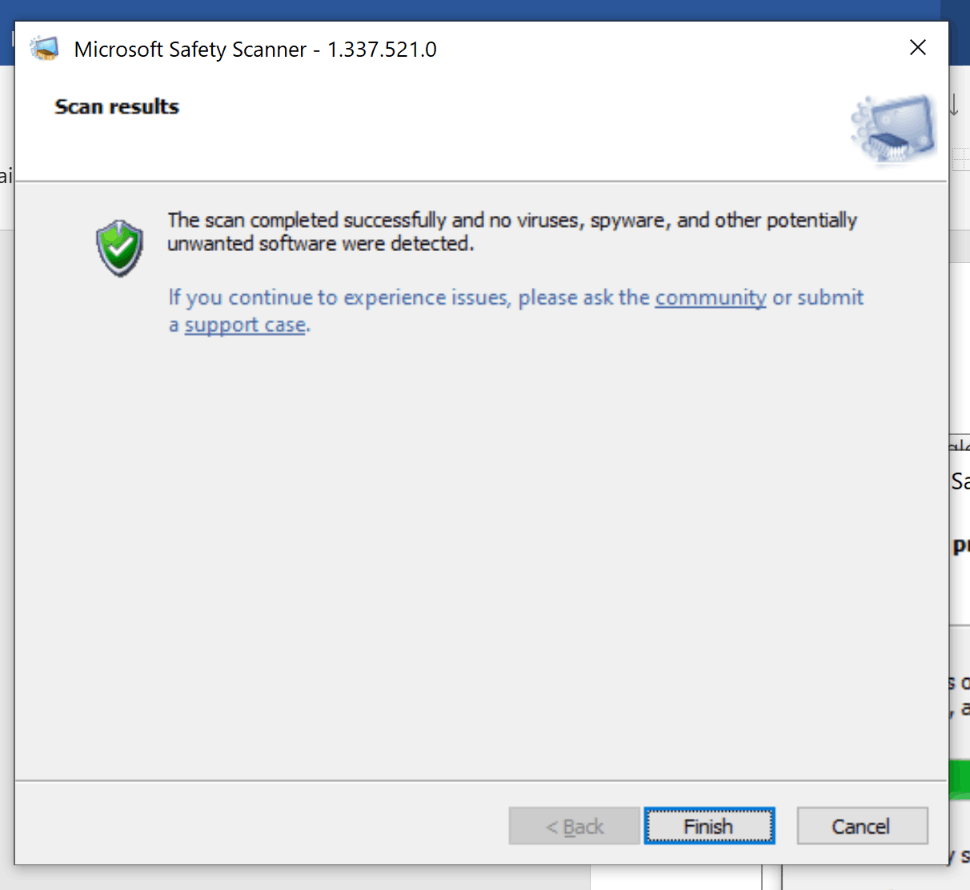Open the community link
Screen dimensions: 970x890
pyautogui.click(x=710, y=297)
